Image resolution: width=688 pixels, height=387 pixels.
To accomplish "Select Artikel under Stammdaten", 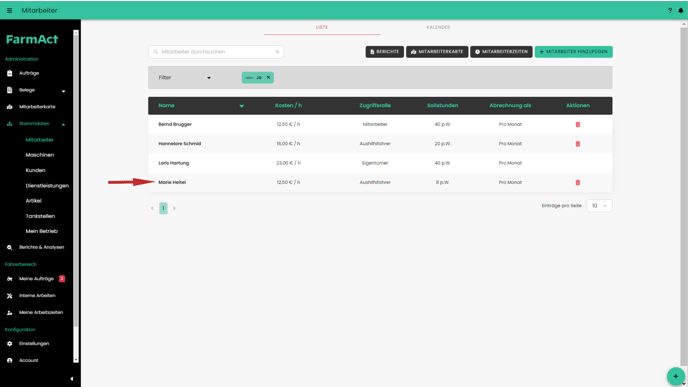I will click(33, 201).
